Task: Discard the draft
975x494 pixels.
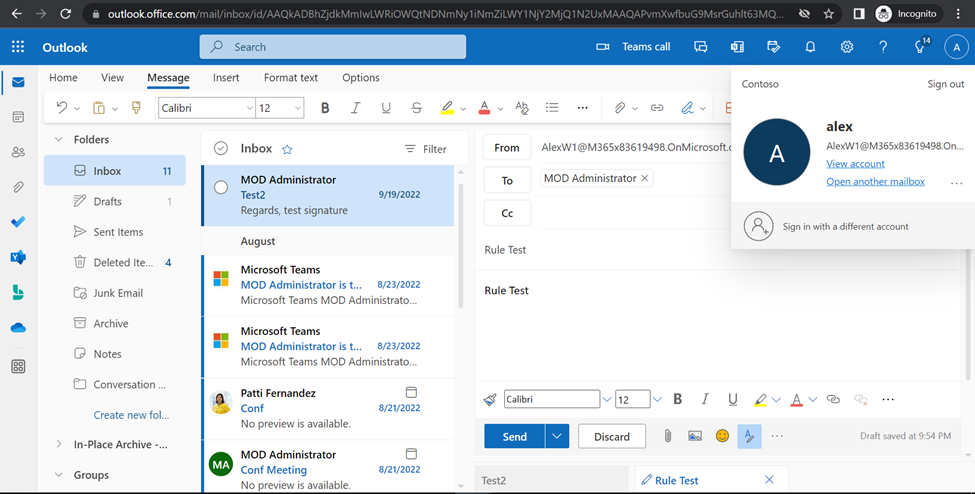Action: click(612, 436)
